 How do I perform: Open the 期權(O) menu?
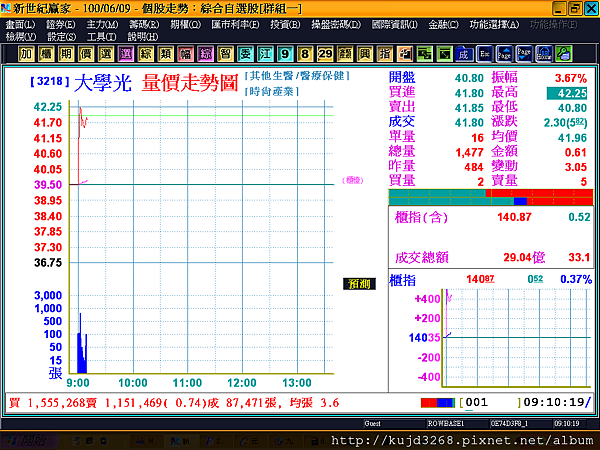click(x=186, y=25)
